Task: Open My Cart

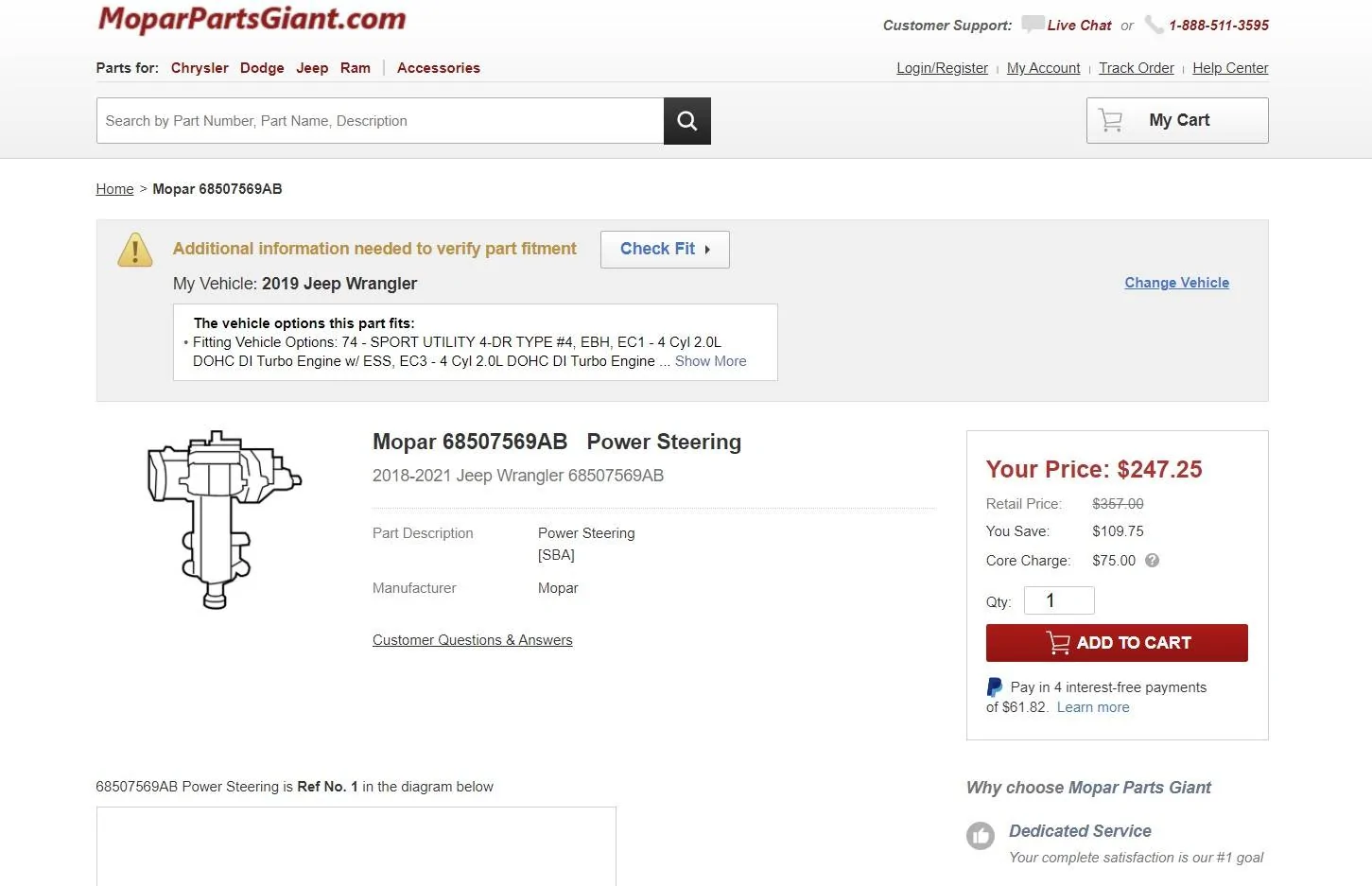Action: click(x=1177, y=120)
